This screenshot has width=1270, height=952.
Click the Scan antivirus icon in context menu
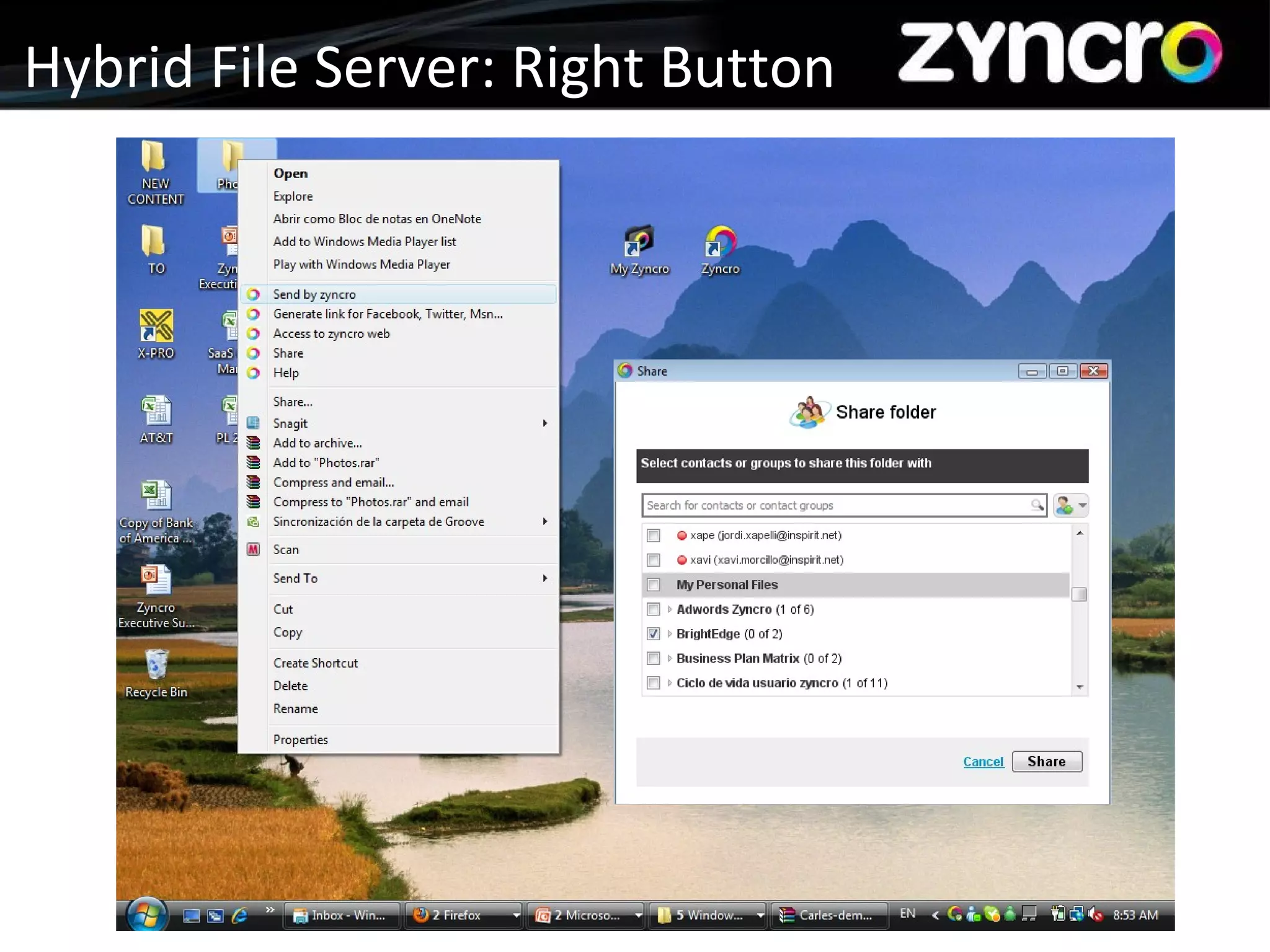(x=253, y=550)
